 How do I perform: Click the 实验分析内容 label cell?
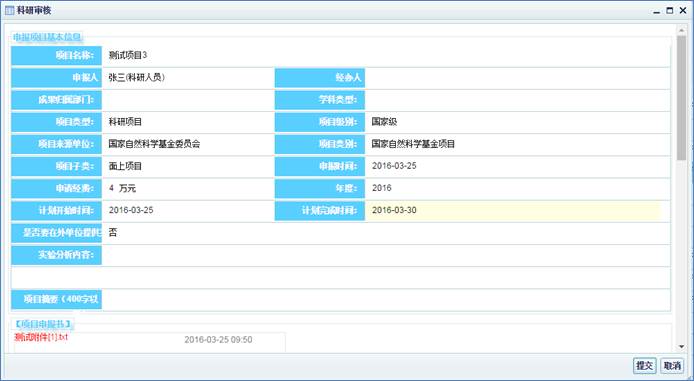(57, 255)
